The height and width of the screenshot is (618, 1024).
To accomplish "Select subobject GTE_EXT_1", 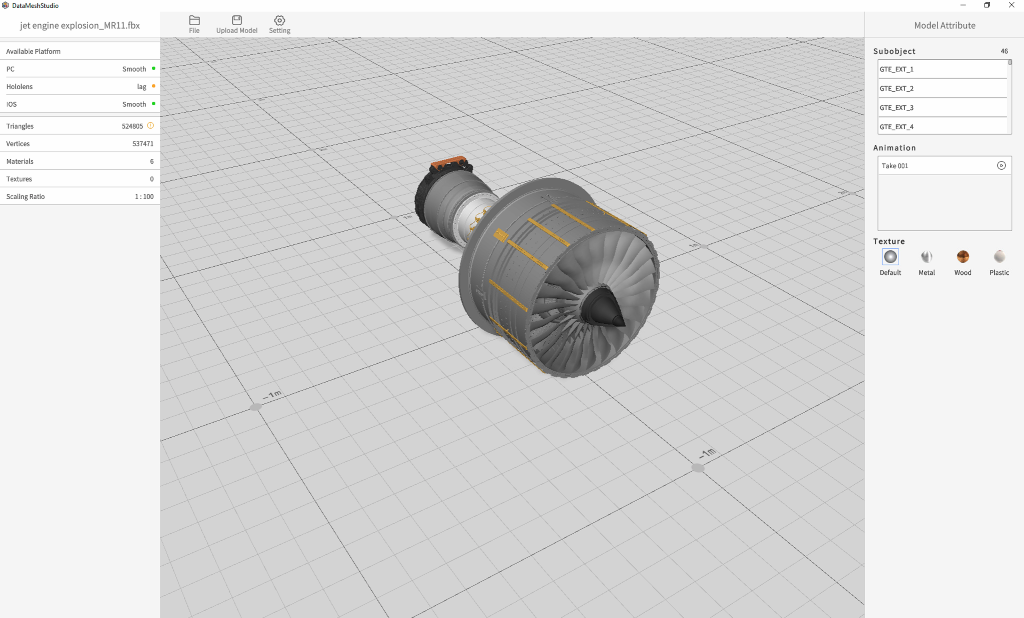I will click(942, 69).
